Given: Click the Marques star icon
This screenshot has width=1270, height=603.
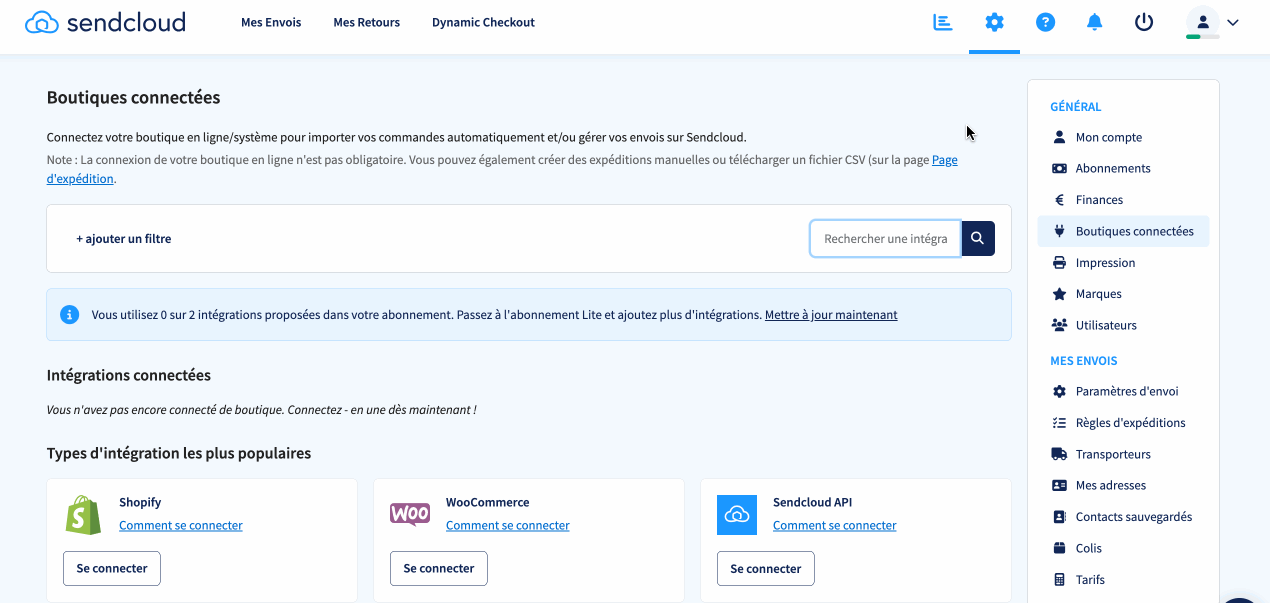Looking at the screenshot, I should point(1060,294).
